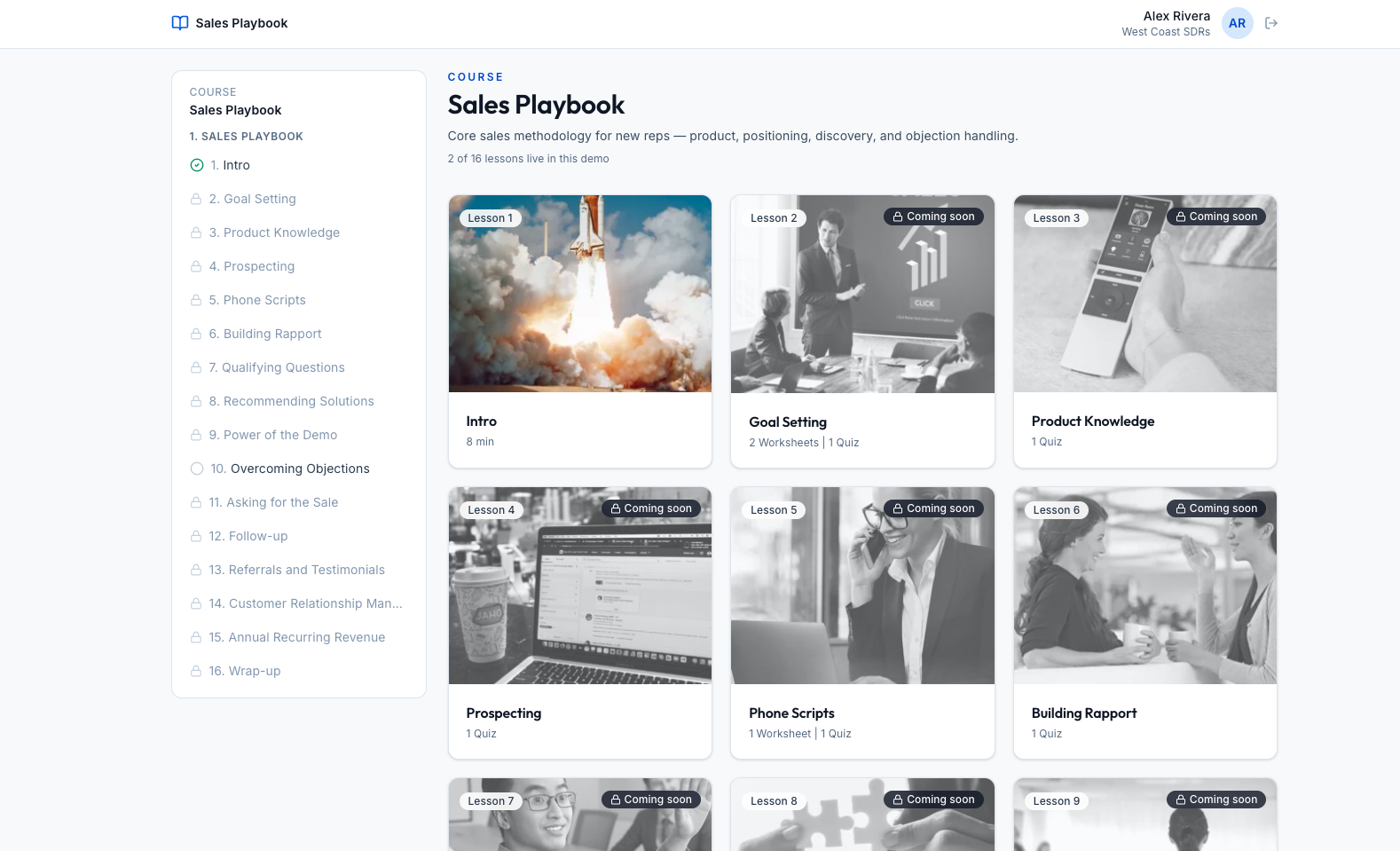Click the lock icon beside Prospecting in sidebar

click(196, 266)
